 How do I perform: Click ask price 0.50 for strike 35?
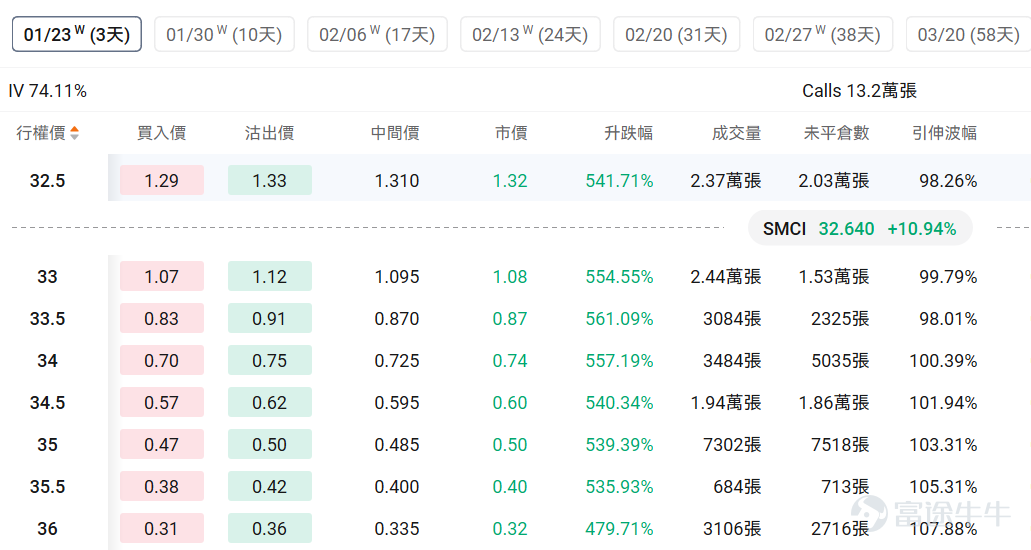[270, 445]
